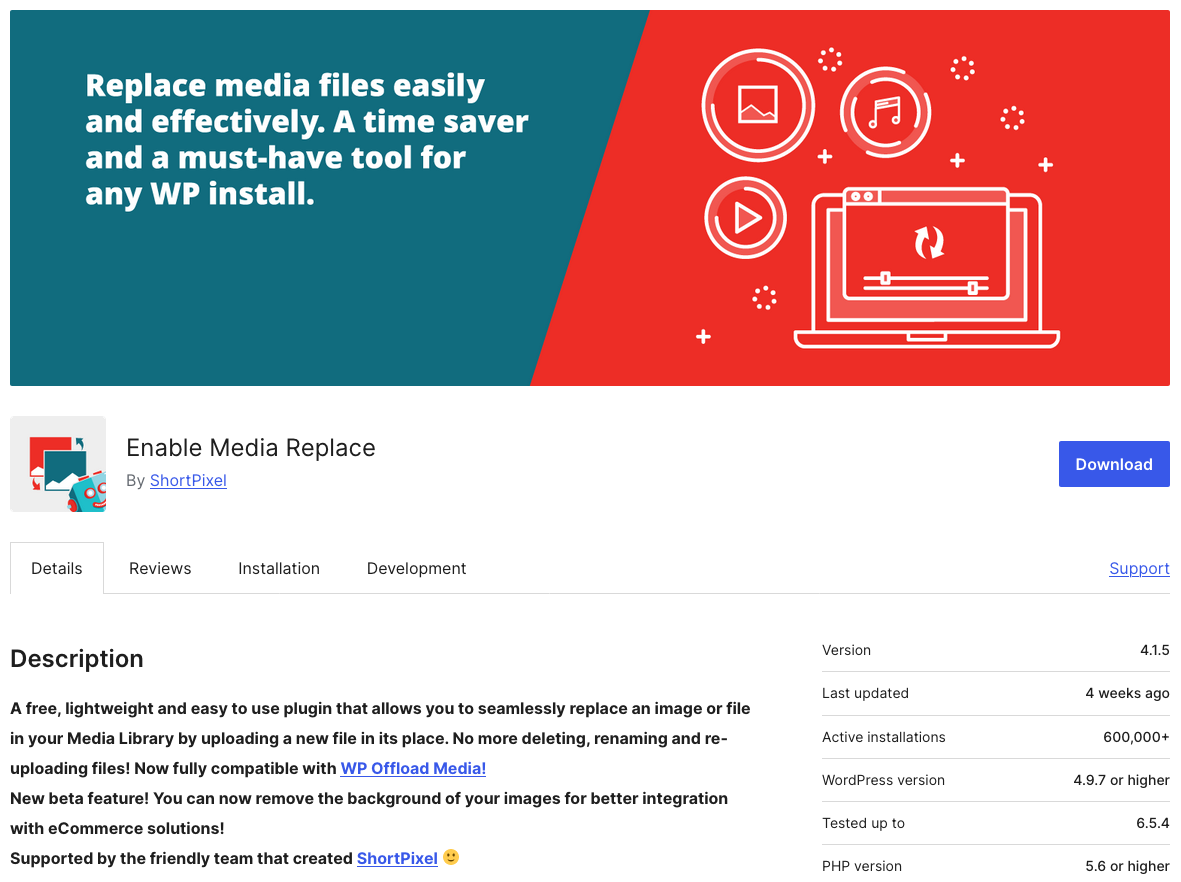
Task: Open the Installation tab
Action: tap(279, 568)
